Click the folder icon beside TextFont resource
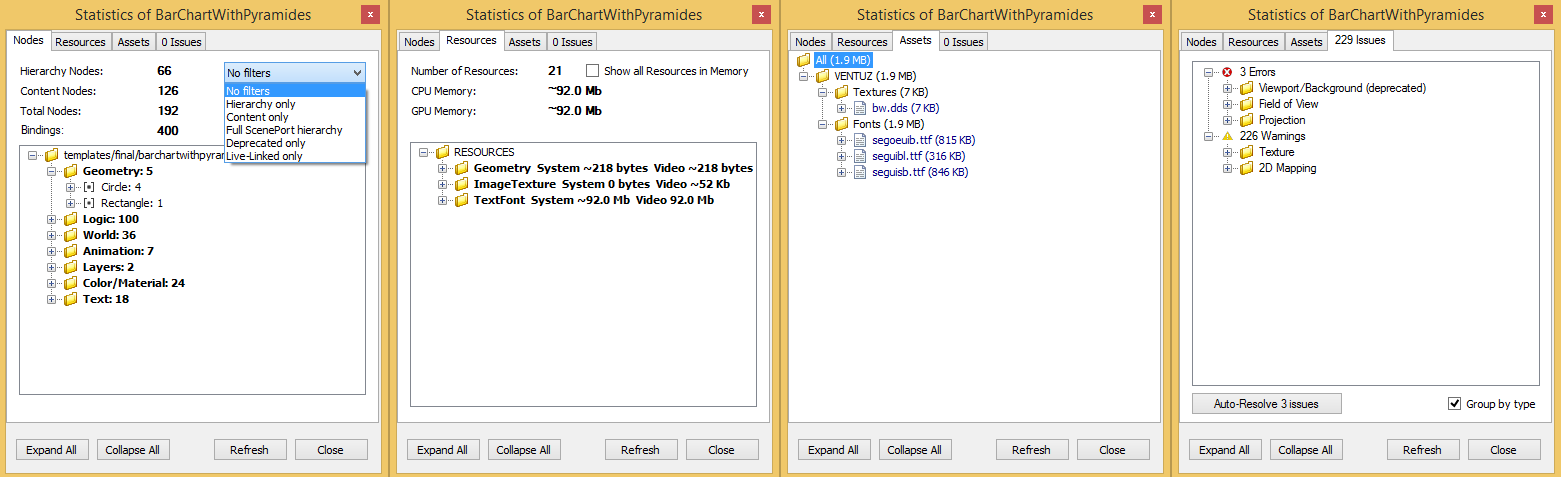The width and height of the screenshot is (1561, 477). pos(461,200)
